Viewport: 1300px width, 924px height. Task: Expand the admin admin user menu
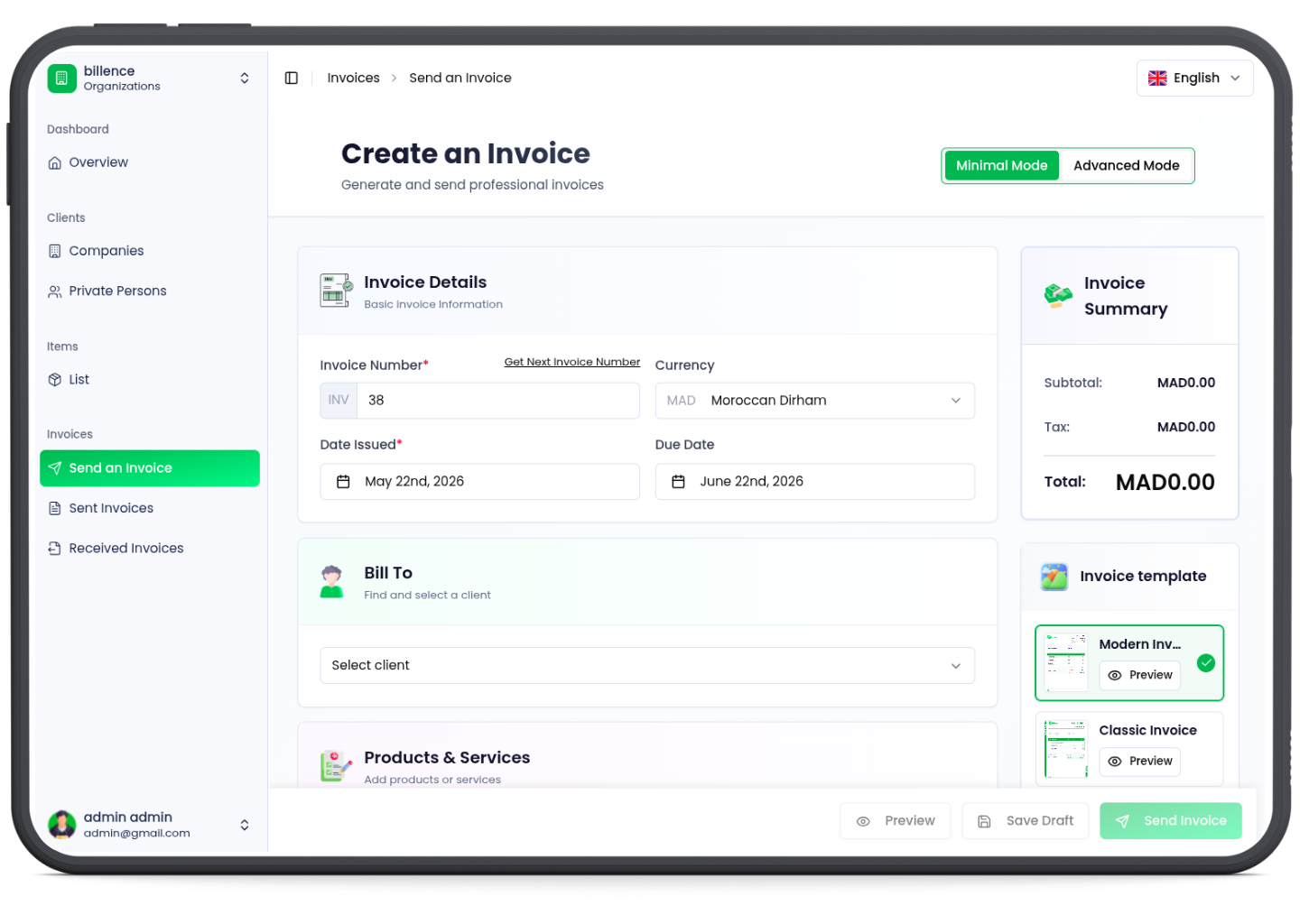pos(245,825)
